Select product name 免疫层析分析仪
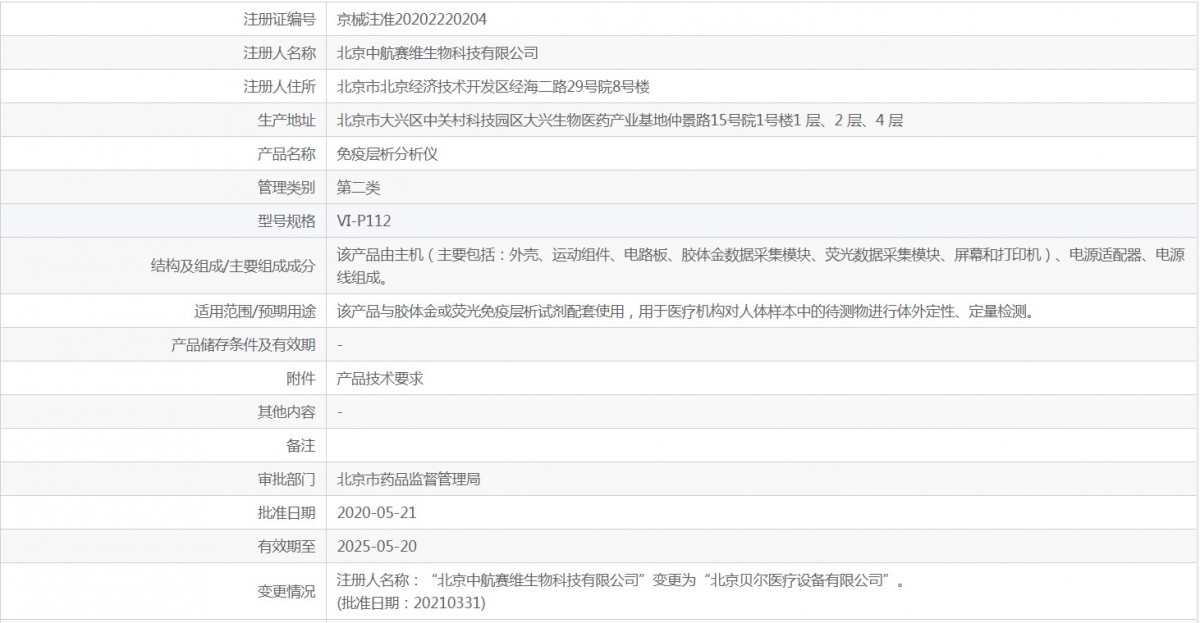Viewport: 1200px width, 623px height. (x=388, y=153)
